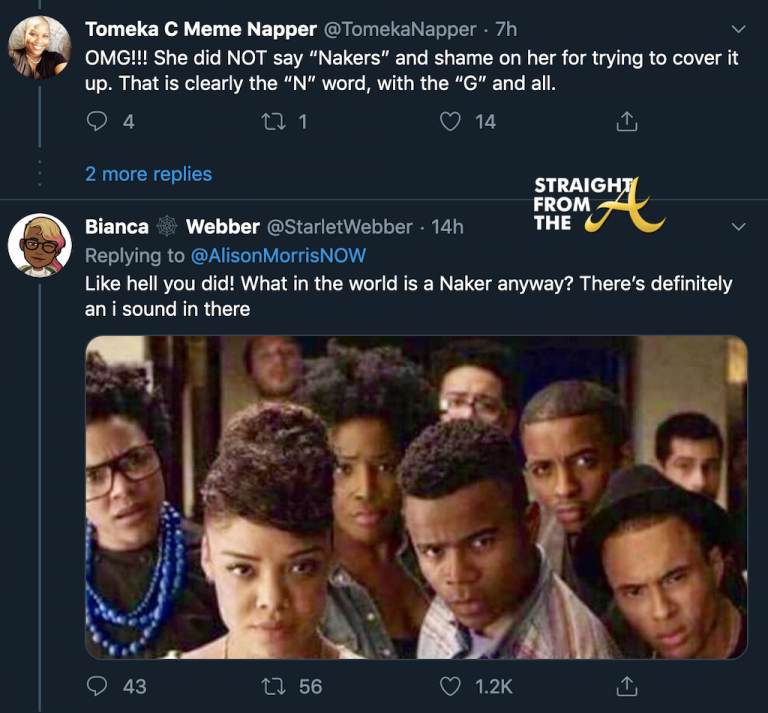Retweet Bianca Webber's tweet
The image size is (768, 713).
[x=273, y=686]
